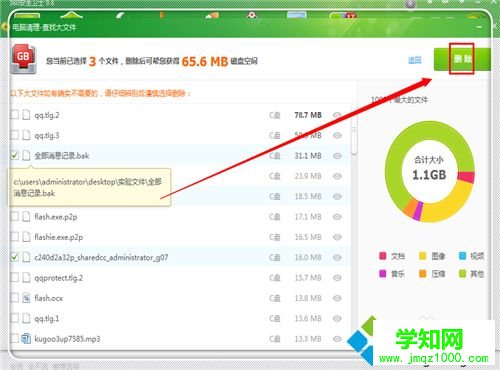Viewport: 500px width, 370px height.
Task: Click the green 删除 delete button
Action: 462,59
